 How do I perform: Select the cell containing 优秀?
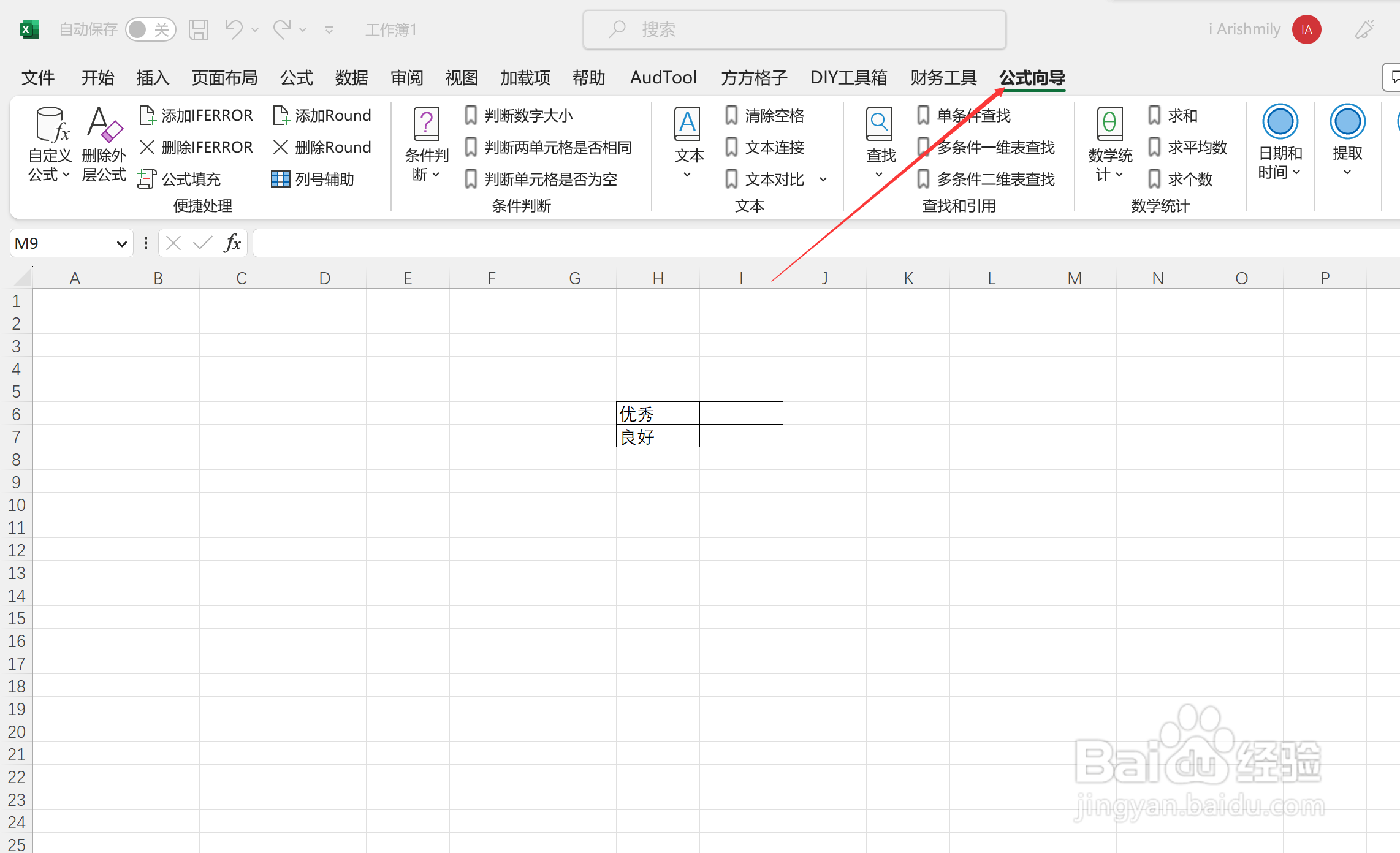tap(658, 414)
